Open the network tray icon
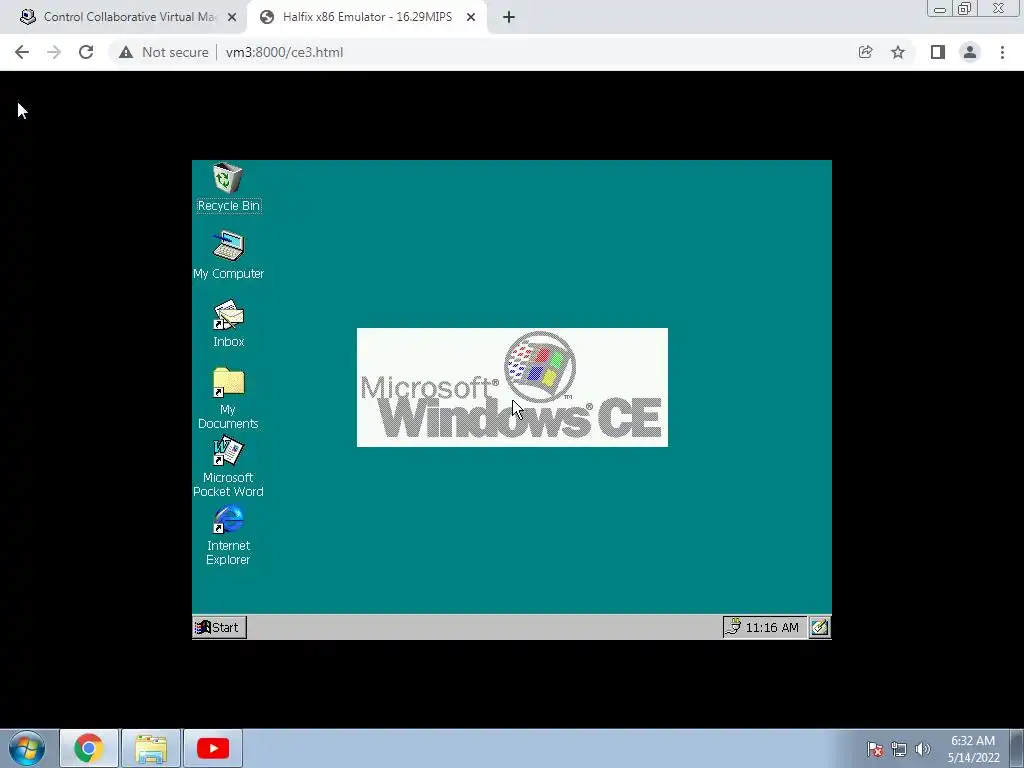The image size is (1024, 768). [899, 749]
